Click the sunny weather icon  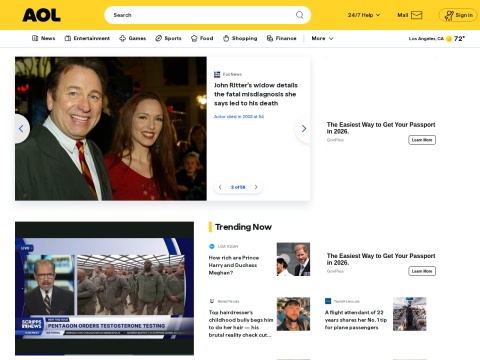(x=449, y=39)
